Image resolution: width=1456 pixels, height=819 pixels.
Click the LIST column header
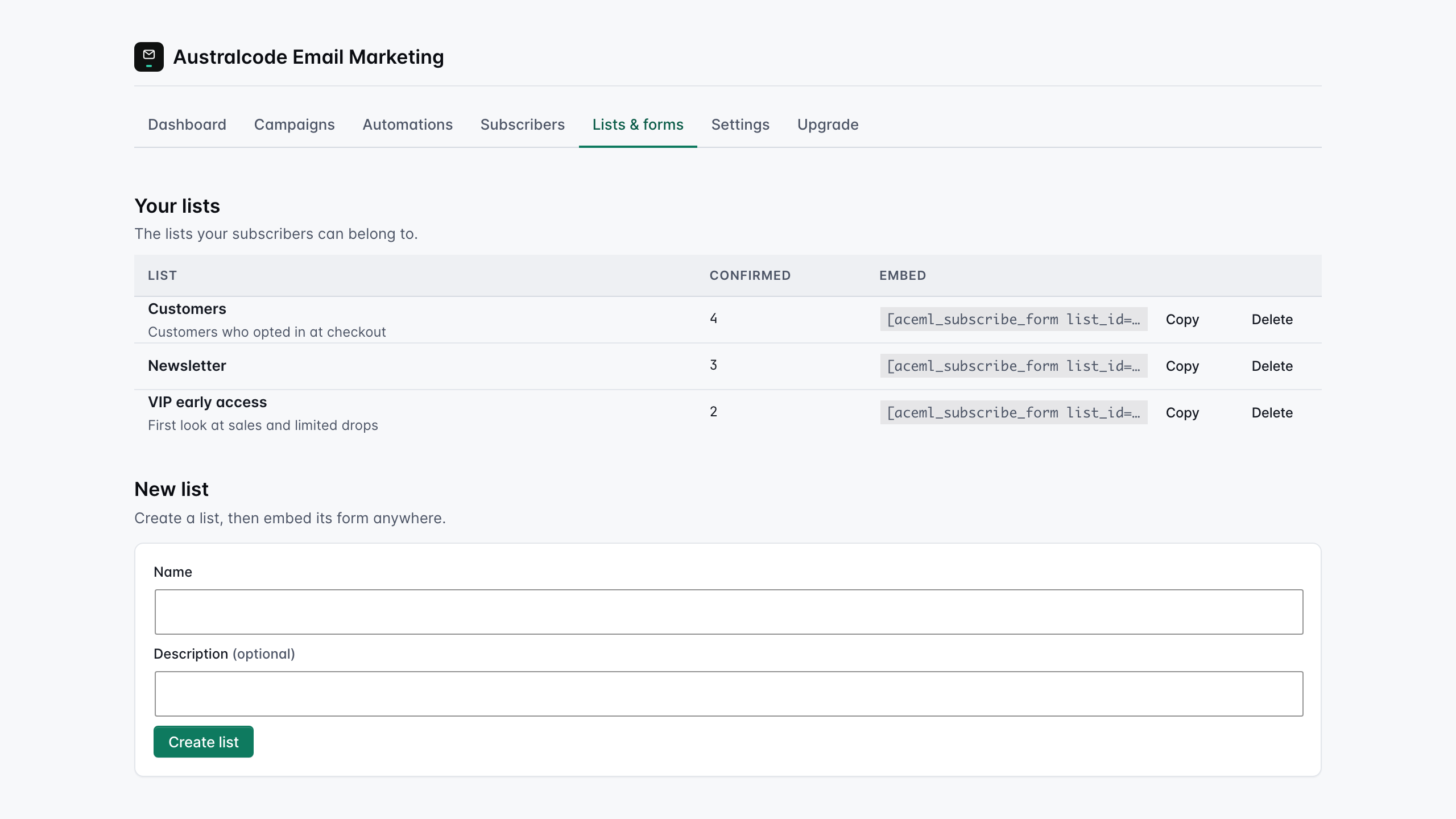tap(162, 276)
